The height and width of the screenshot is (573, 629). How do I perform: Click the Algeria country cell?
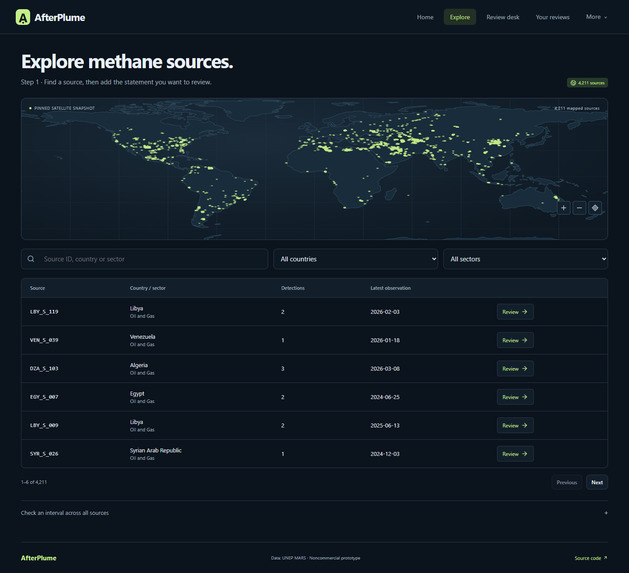click(139, 365)
